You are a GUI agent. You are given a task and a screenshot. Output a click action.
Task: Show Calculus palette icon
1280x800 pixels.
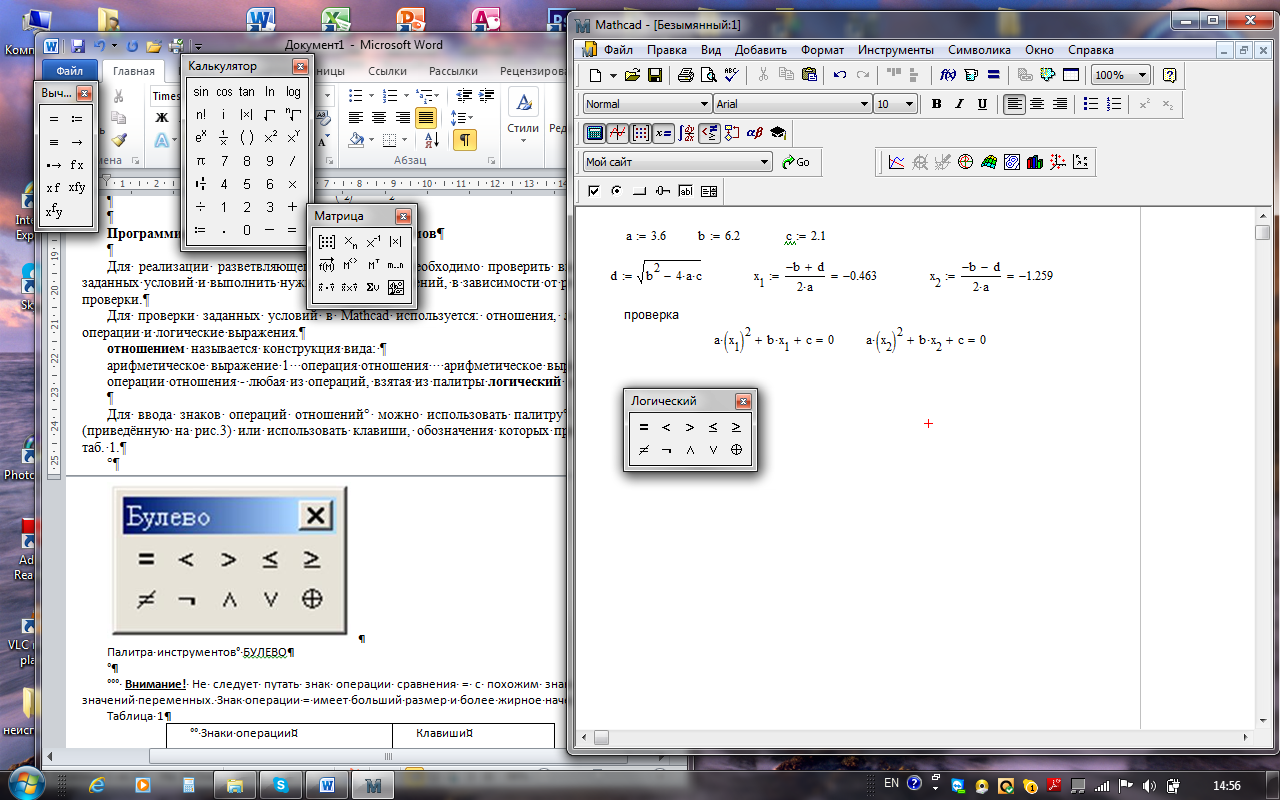[x=687, y=132]
